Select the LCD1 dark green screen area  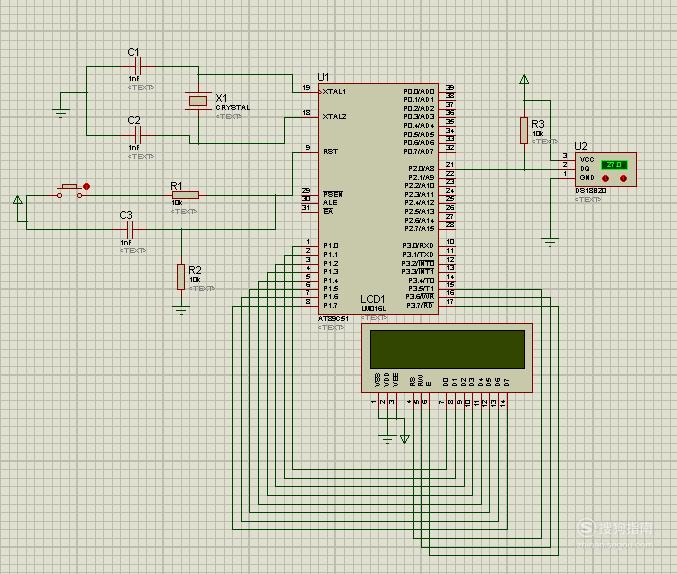point(447,349)
